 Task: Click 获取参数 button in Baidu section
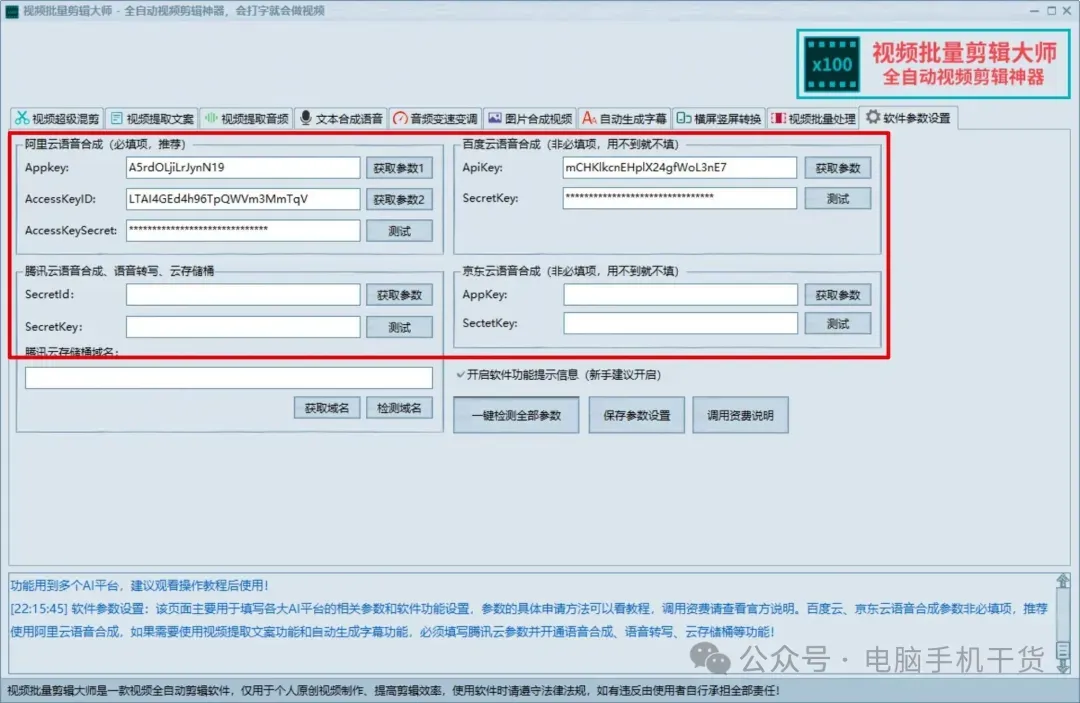838,168
